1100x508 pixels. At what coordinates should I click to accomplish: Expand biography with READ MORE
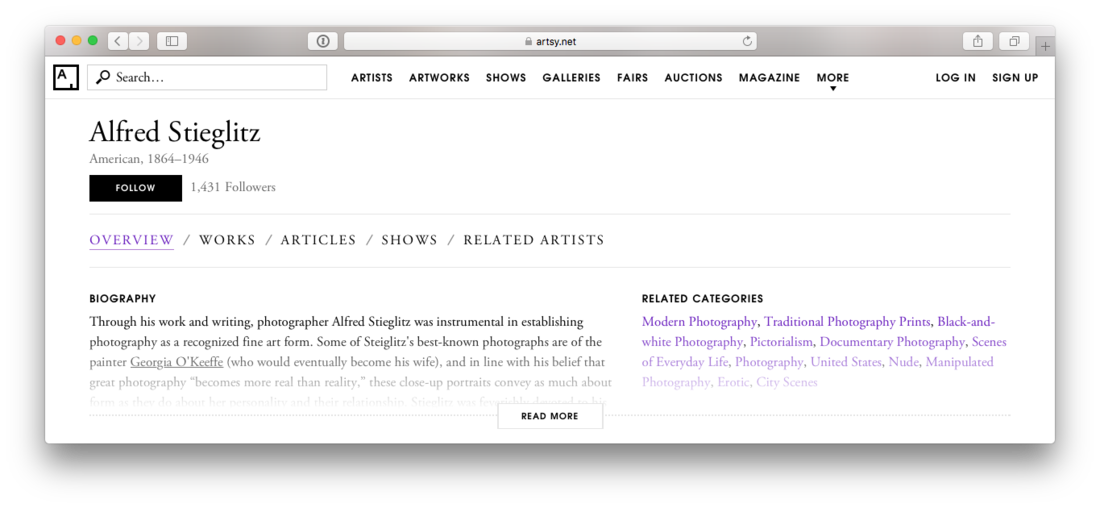[x=550, y=416]
